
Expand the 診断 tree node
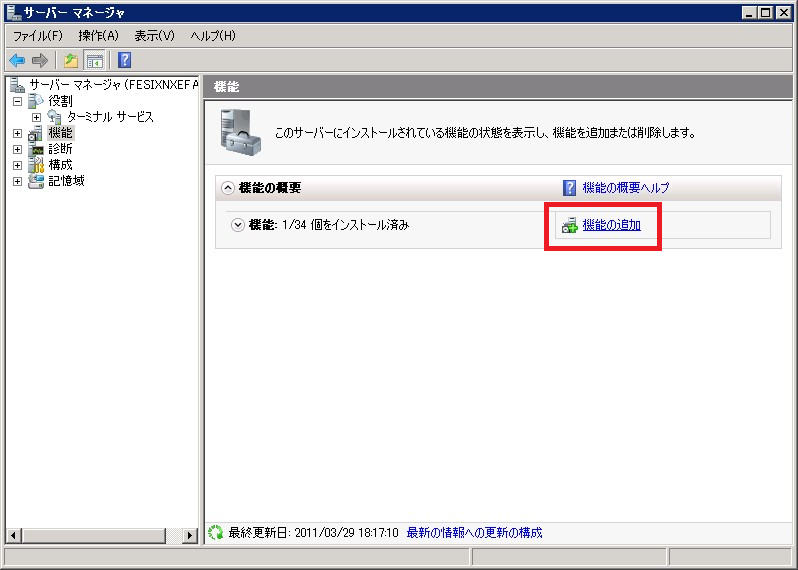pos(17,149)
